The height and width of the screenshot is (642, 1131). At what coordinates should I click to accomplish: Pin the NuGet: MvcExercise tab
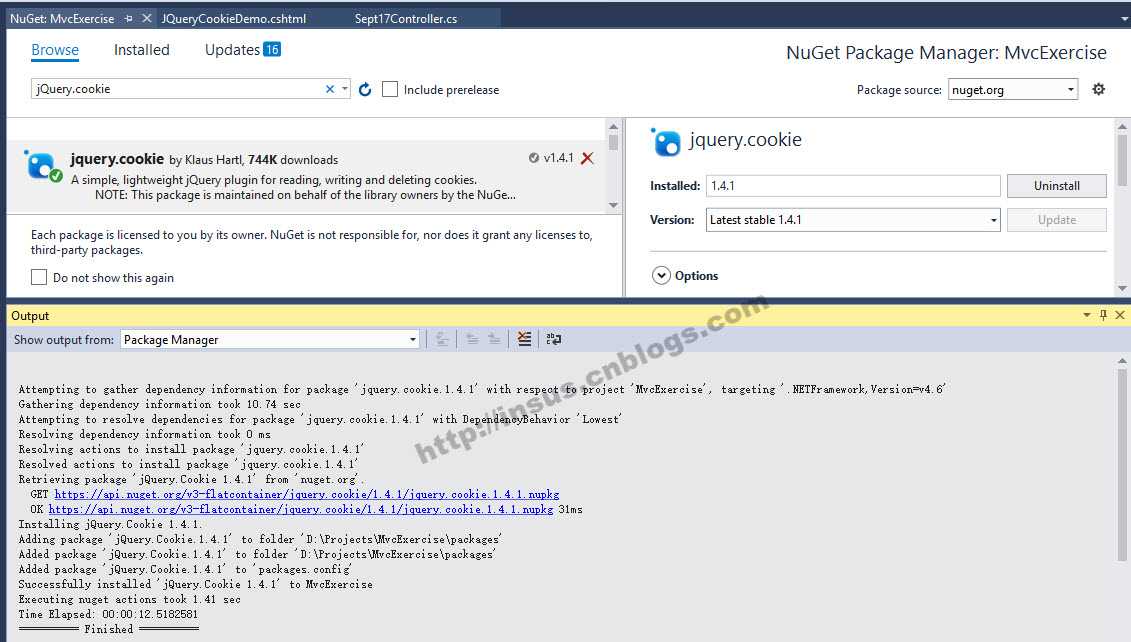128,18
